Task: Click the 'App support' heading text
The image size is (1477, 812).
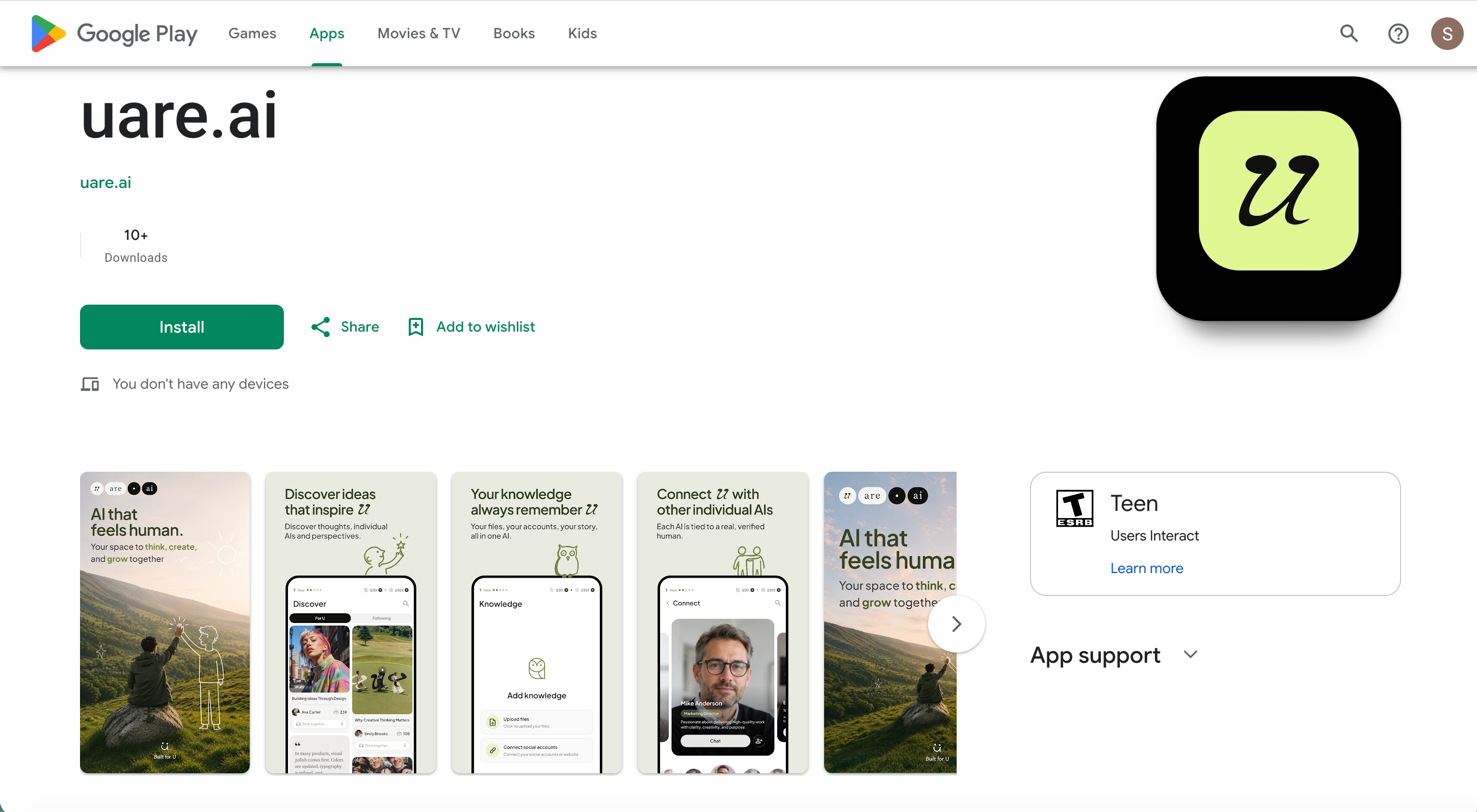Action: tap(1095, 655)
